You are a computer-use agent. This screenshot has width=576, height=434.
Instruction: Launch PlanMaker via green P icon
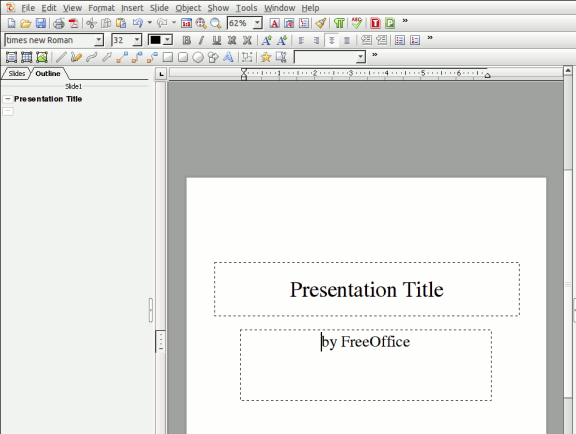click(x=390, y=23)
